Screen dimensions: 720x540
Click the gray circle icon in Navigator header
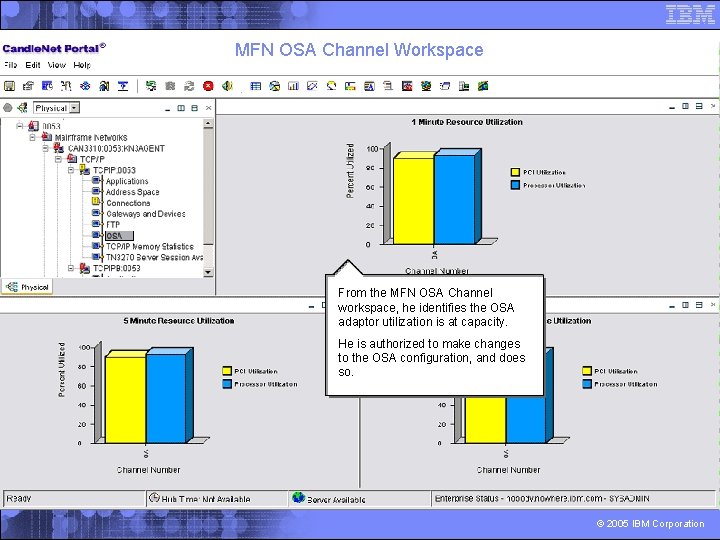tap(7, 108)
